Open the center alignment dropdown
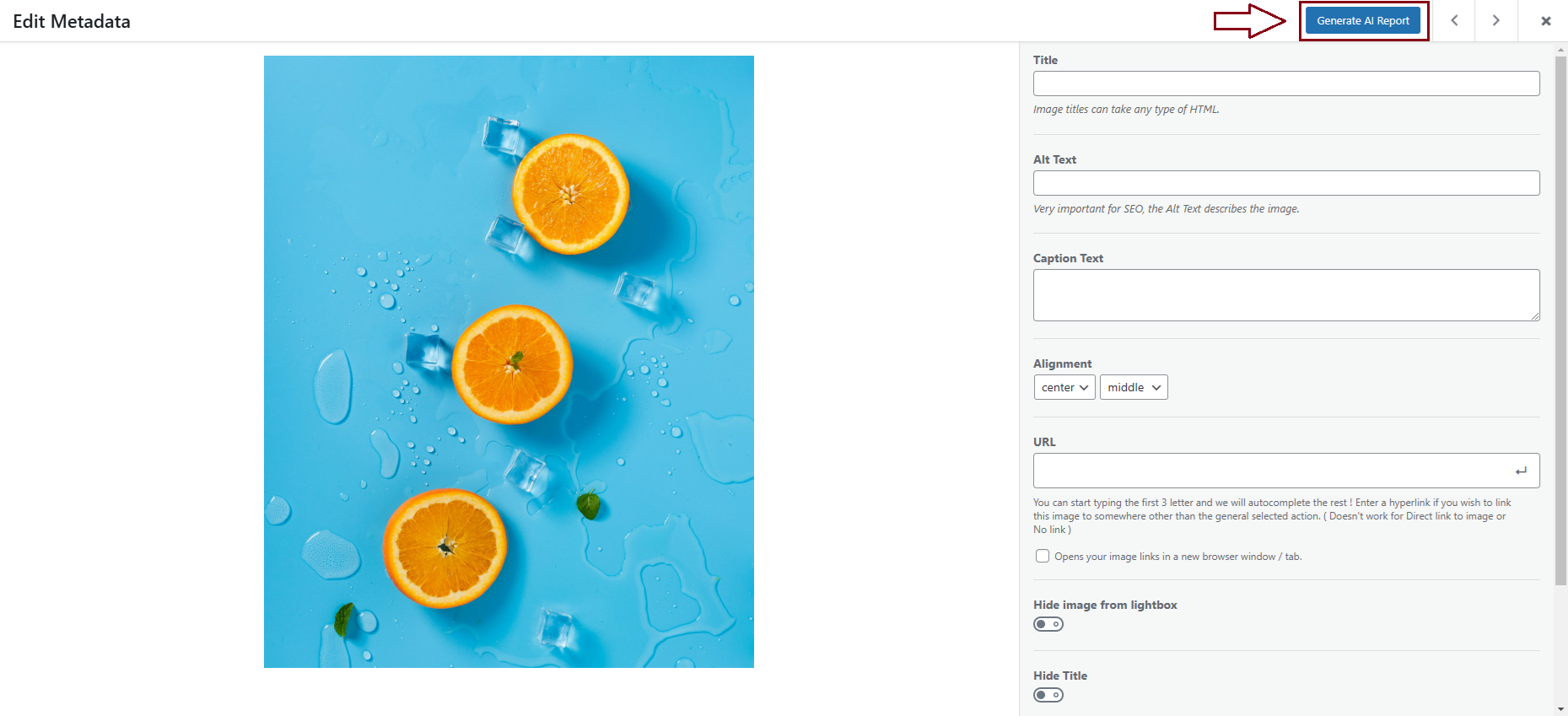 click(x=1064, y=387)
